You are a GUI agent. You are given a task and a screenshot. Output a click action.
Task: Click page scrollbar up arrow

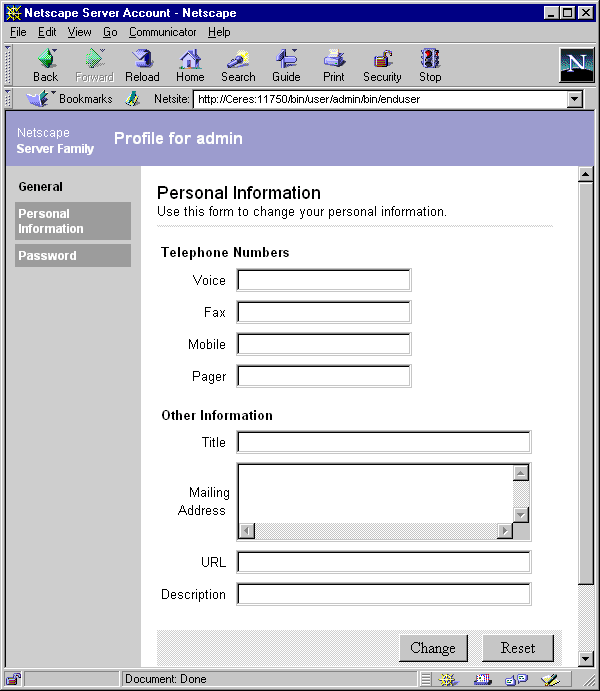pos(585,175)
